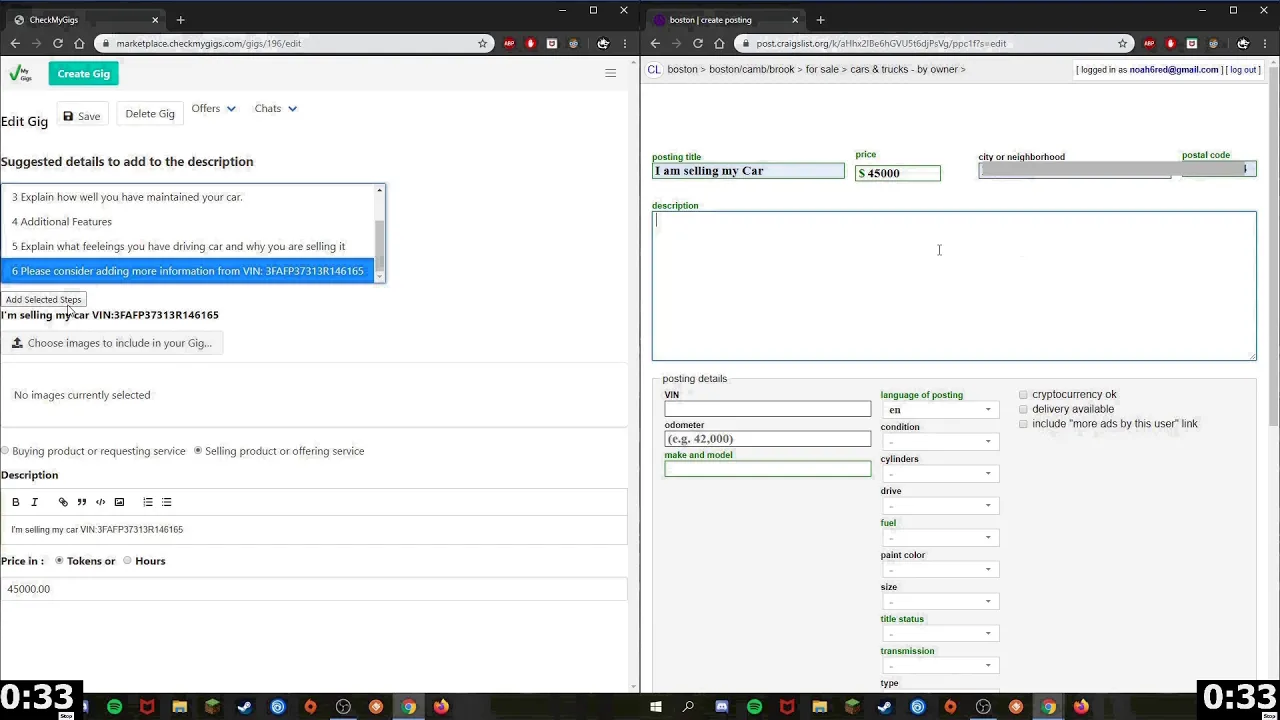Open Firefox from the right taskbar
This screenshot has height=720, width=1280.
coord(1081,707)
